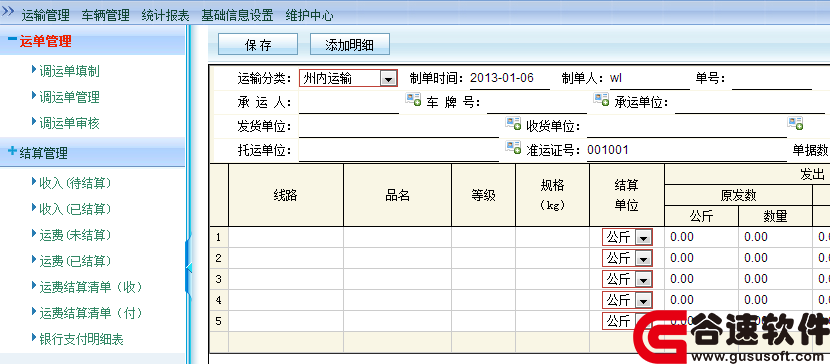The width and height of the screenshot is (830, 364).
Task: Open the 车辆管理 menu
Action: (105, 15)
